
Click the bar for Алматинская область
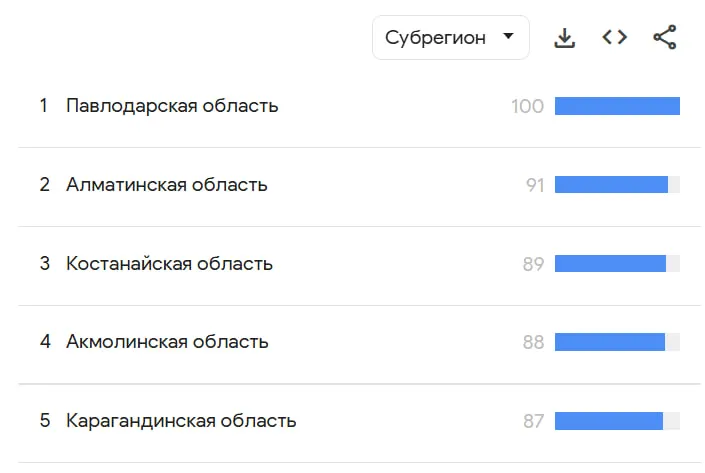point(612,185)
